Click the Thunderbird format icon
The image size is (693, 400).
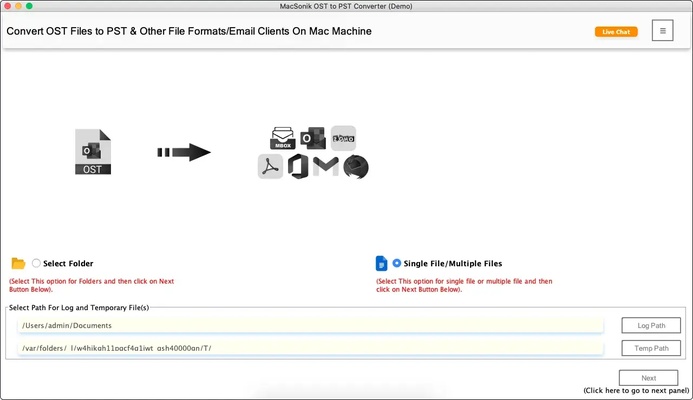(356, 167)
